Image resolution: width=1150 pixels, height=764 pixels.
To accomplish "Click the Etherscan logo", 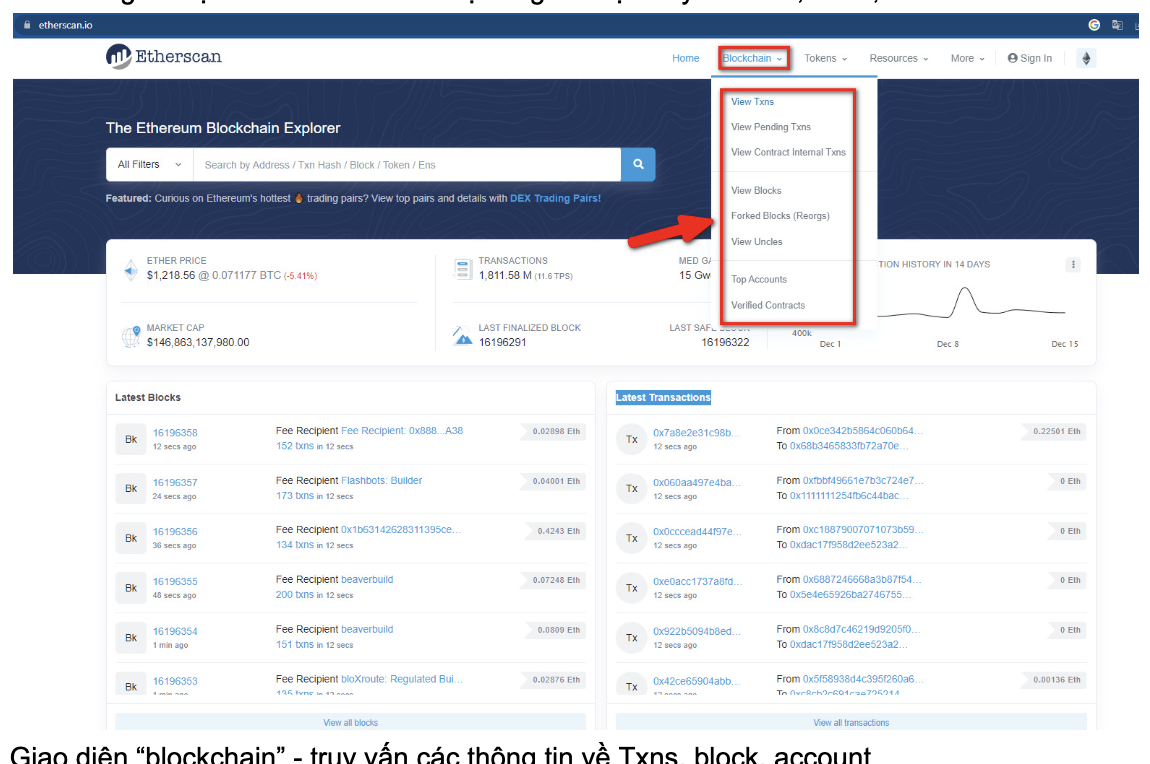I will click(x=163, y=55).
